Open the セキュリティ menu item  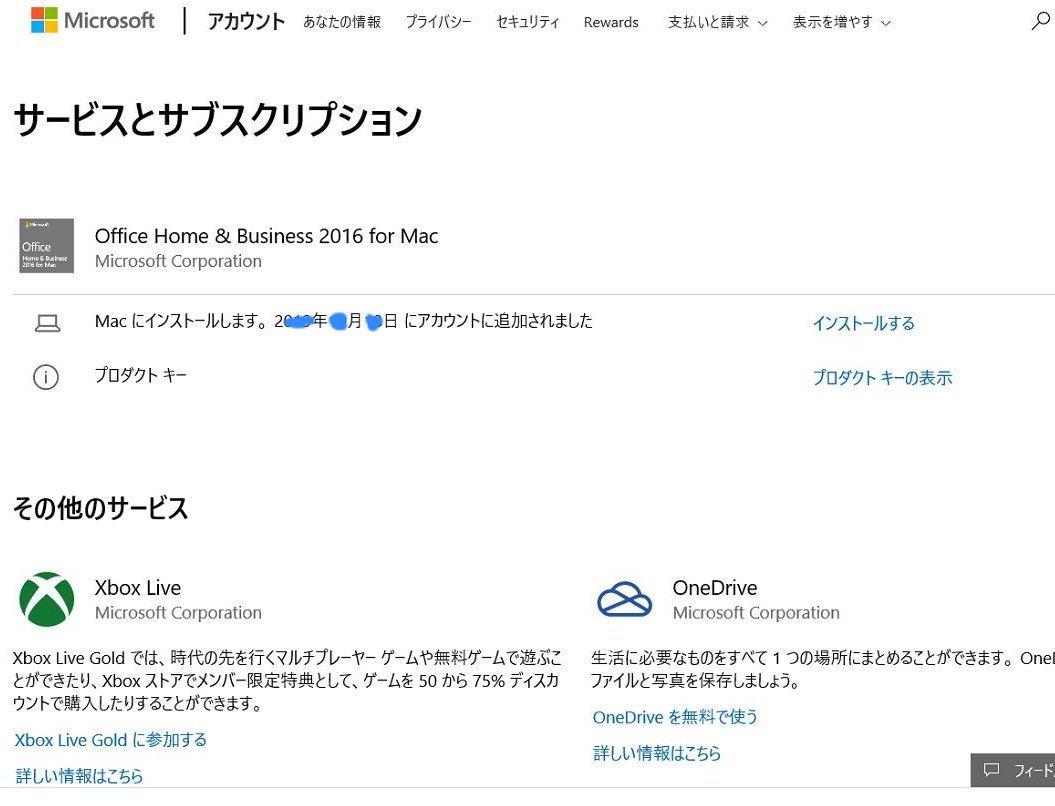[528, 22]
